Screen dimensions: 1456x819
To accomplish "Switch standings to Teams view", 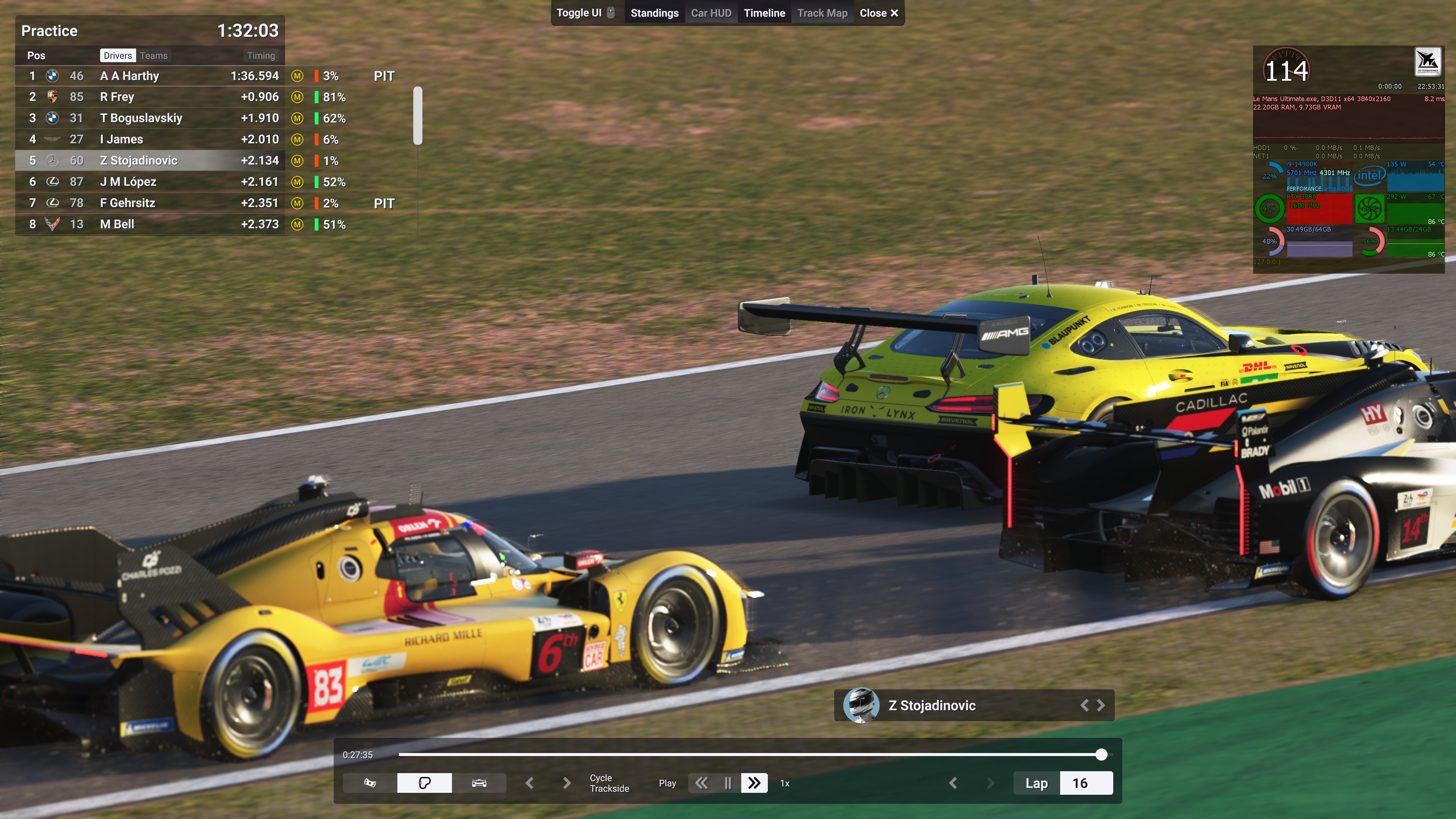I will 154,55.
